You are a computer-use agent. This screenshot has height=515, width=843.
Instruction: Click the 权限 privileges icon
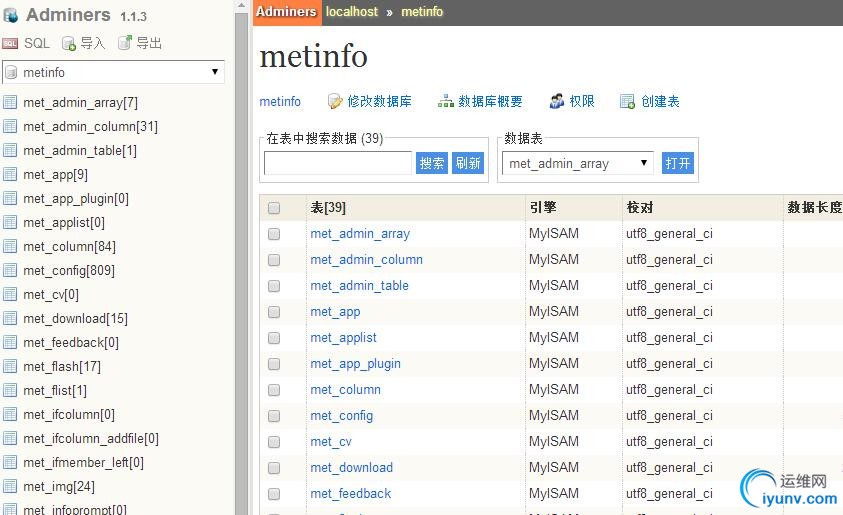557,101
